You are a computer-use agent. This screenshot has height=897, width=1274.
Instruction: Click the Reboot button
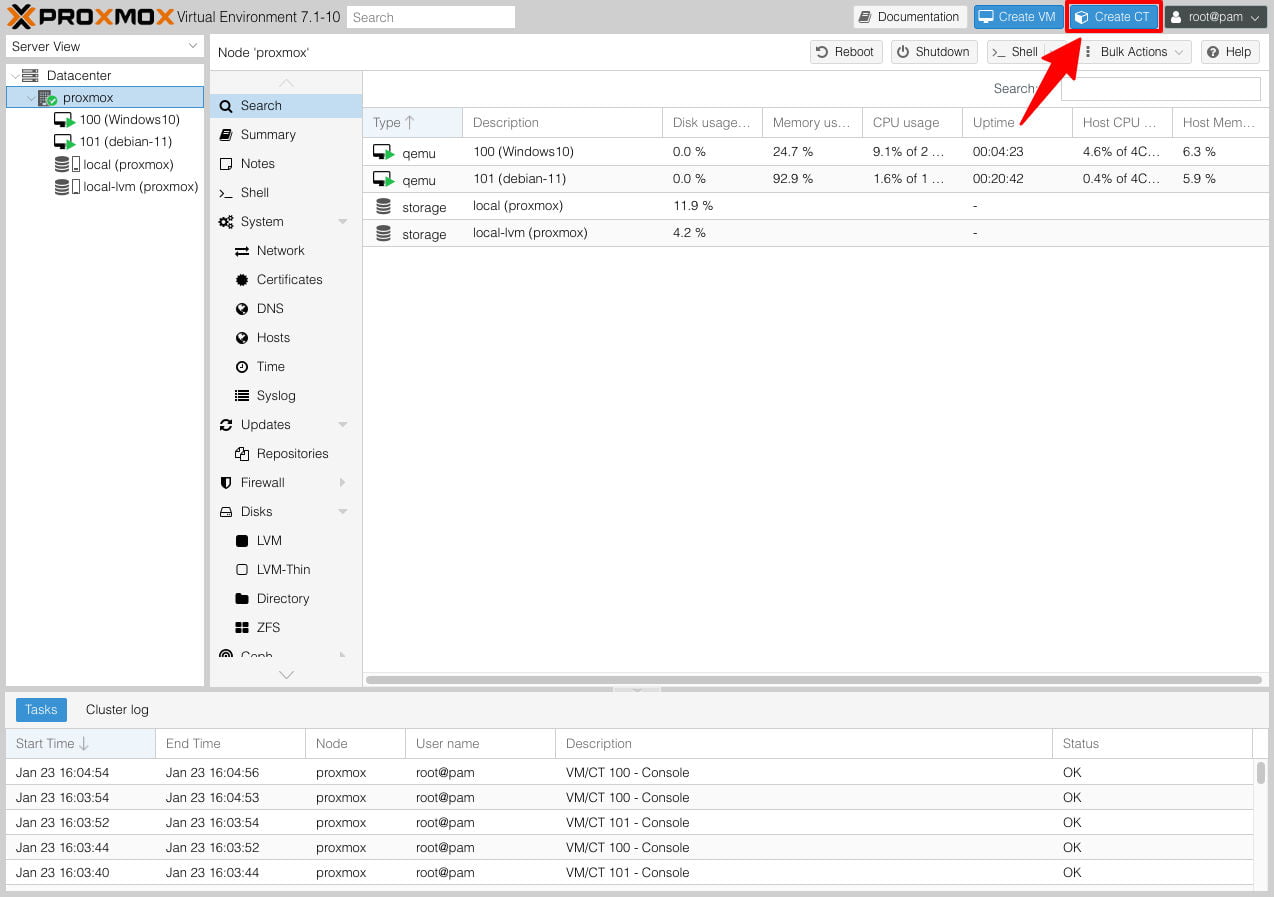click(x=845, y=52)
